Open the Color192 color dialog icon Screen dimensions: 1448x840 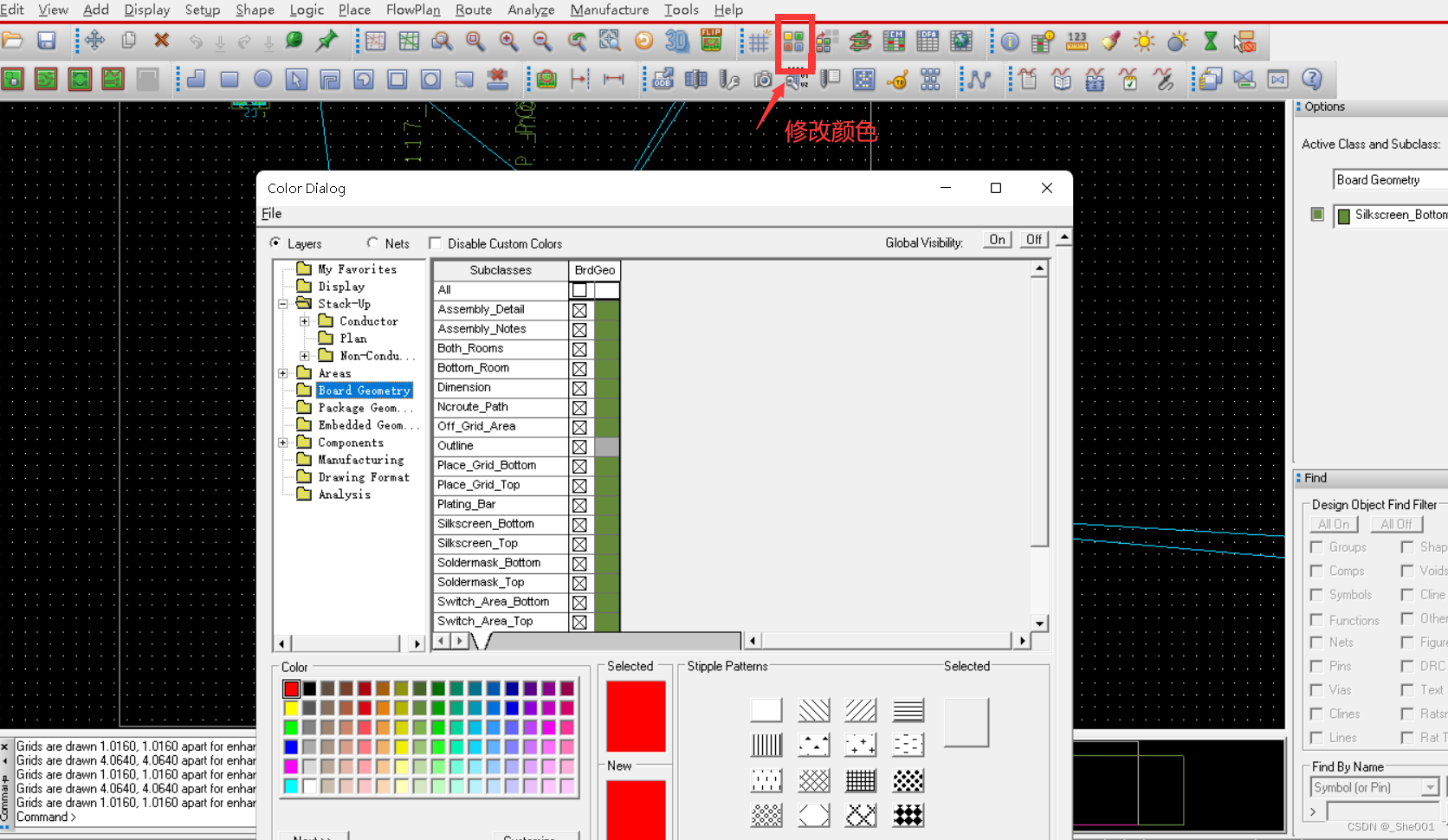793,41
